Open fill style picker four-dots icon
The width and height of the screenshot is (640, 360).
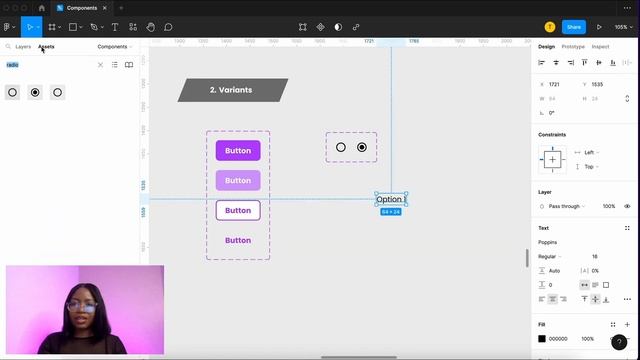(613, 324)
